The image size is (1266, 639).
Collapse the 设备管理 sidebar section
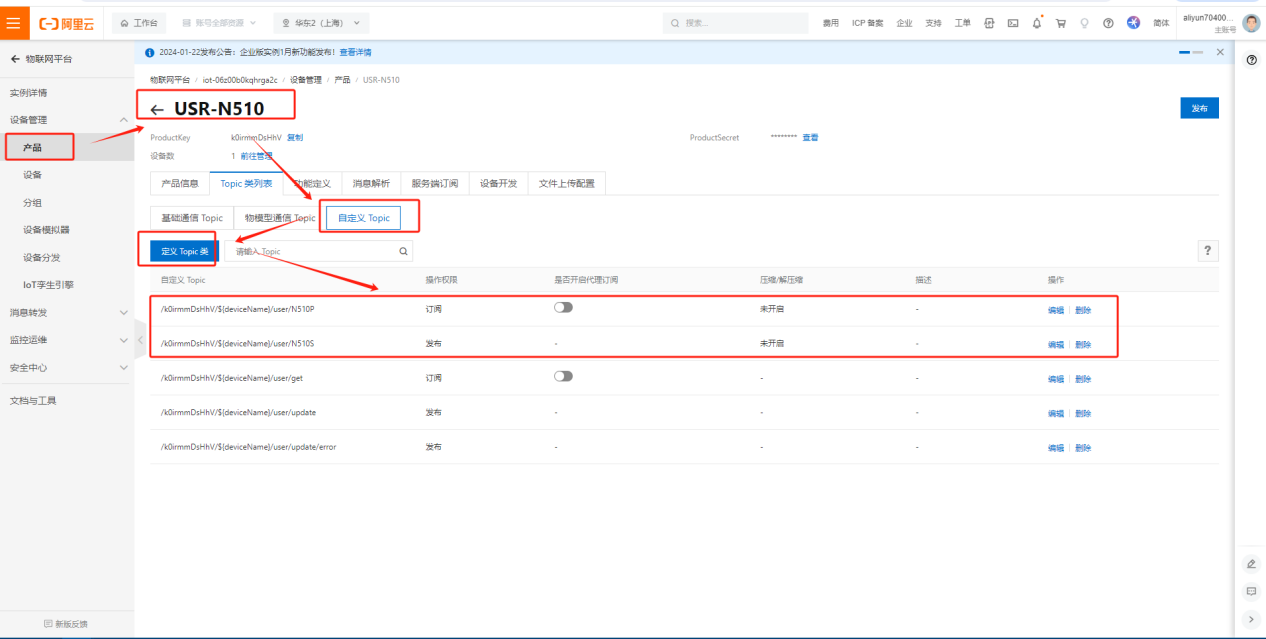123,120
